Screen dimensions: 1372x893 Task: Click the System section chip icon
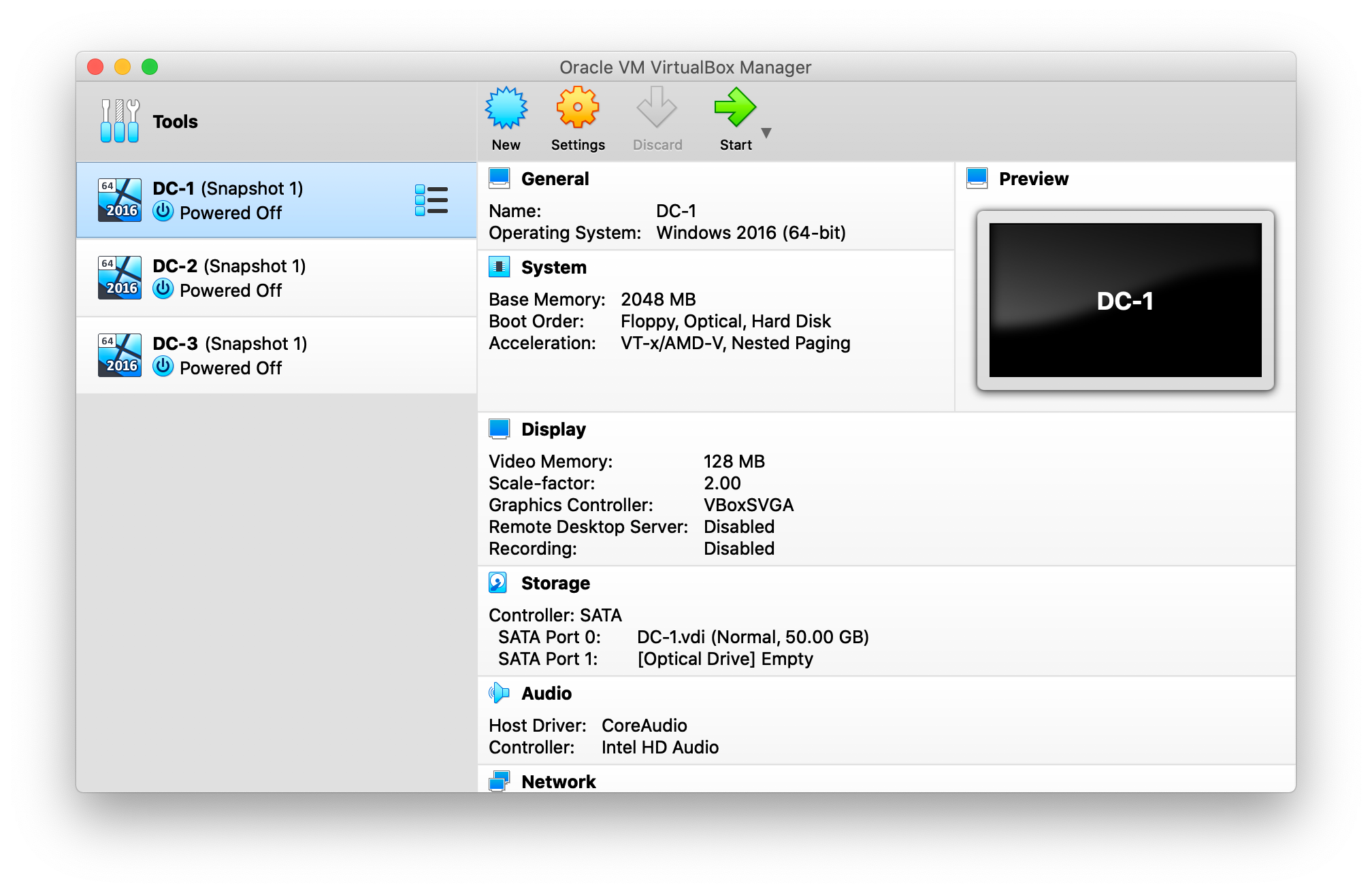click(x=498, y=267)
